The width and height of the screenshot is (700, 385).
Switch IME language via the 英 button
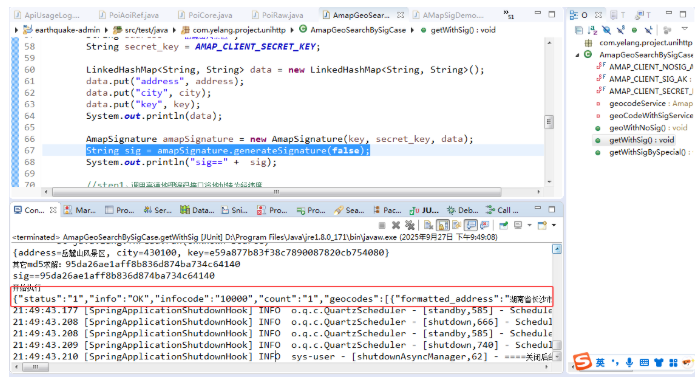tap(600, 363)
